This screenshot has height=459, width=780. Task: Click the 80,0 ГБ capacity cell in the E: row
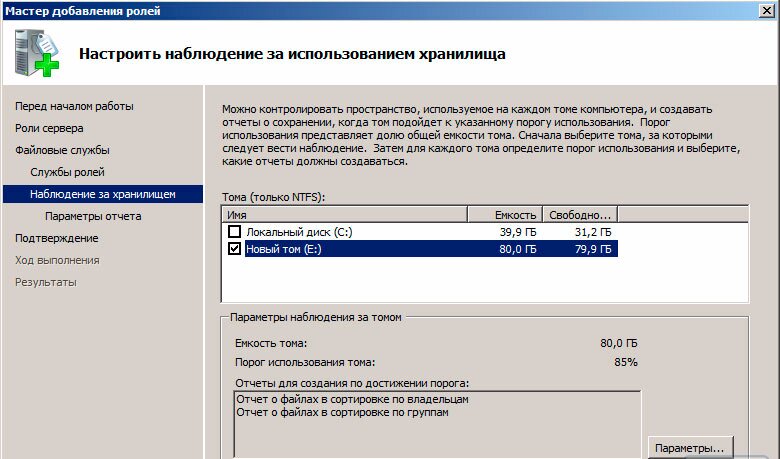pyautogui.click(x=518, y=249)
